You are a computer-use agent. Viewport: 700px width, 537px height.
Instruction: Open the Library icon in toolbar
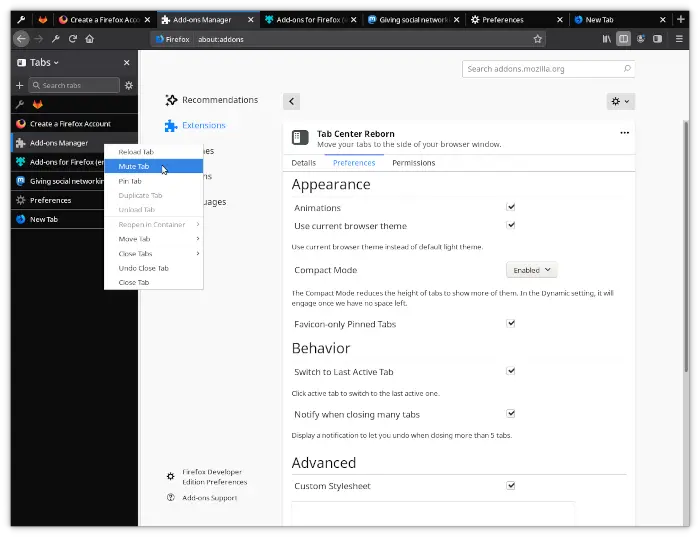coord(606,39)
